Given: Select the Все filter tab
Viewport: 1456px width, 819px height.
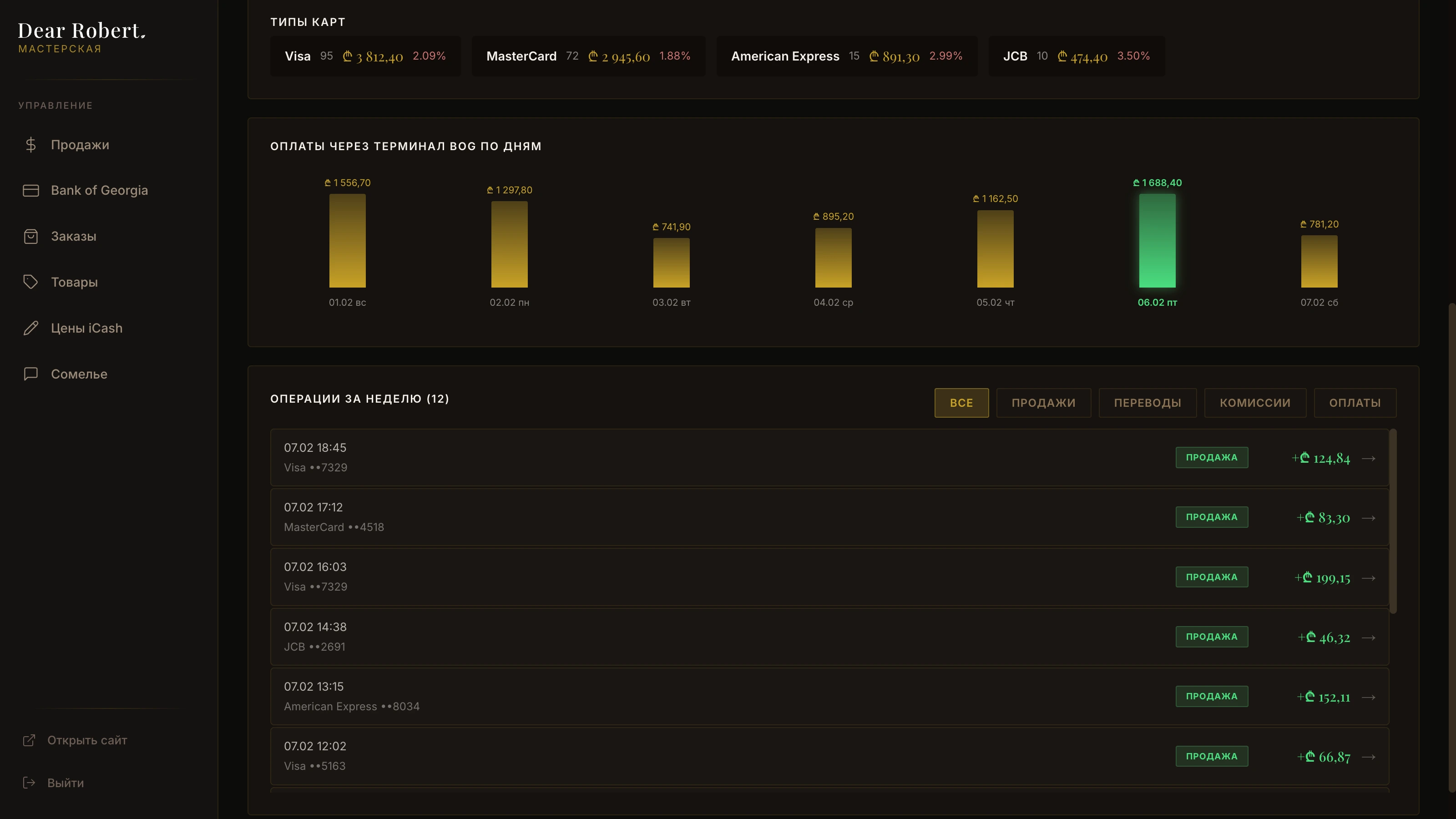Looking at the screenshot, I should coord(961,403).
